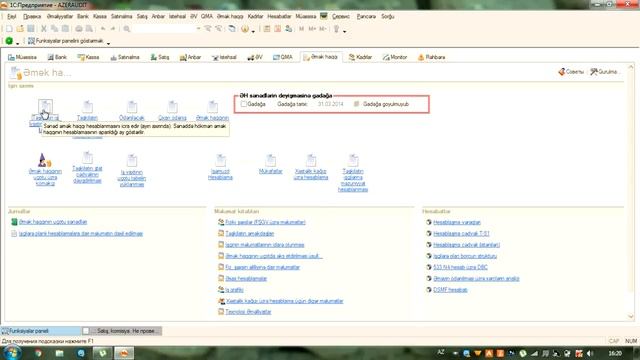
Task: Open the file explorer taskbar icon
Action: pos(60,353)
